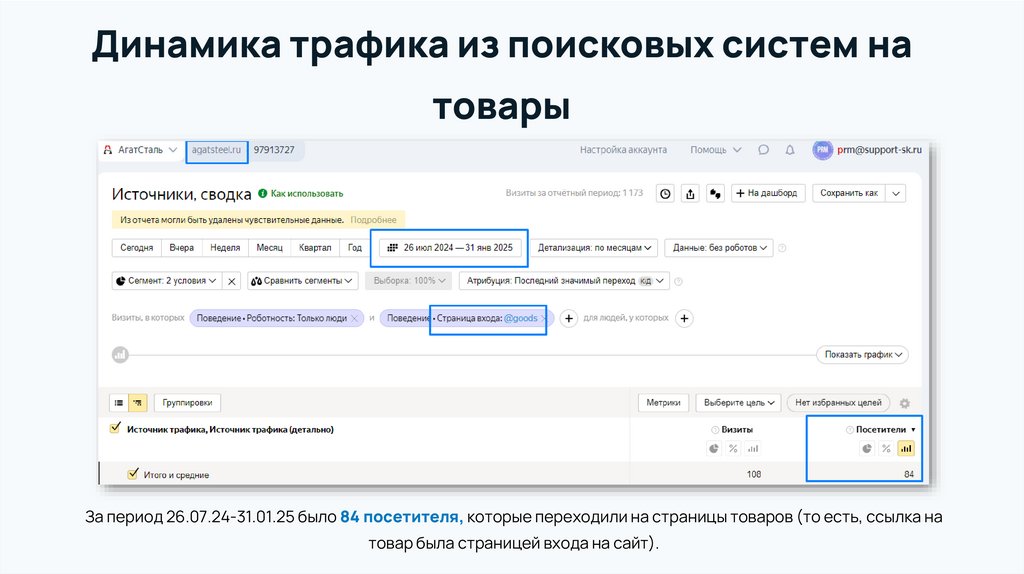The image size is (1024, 574).
Task: Click counter number 97913727
Action: [274, 150]
